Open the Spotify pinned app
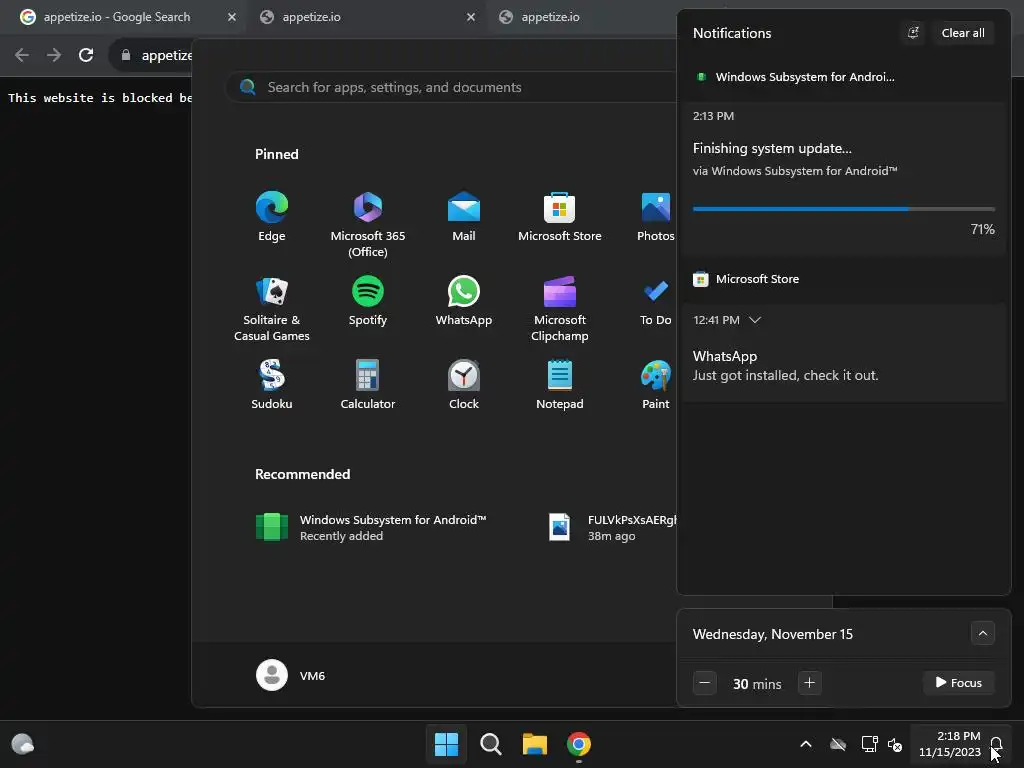 pyautogui.click(x=368, y=301)
